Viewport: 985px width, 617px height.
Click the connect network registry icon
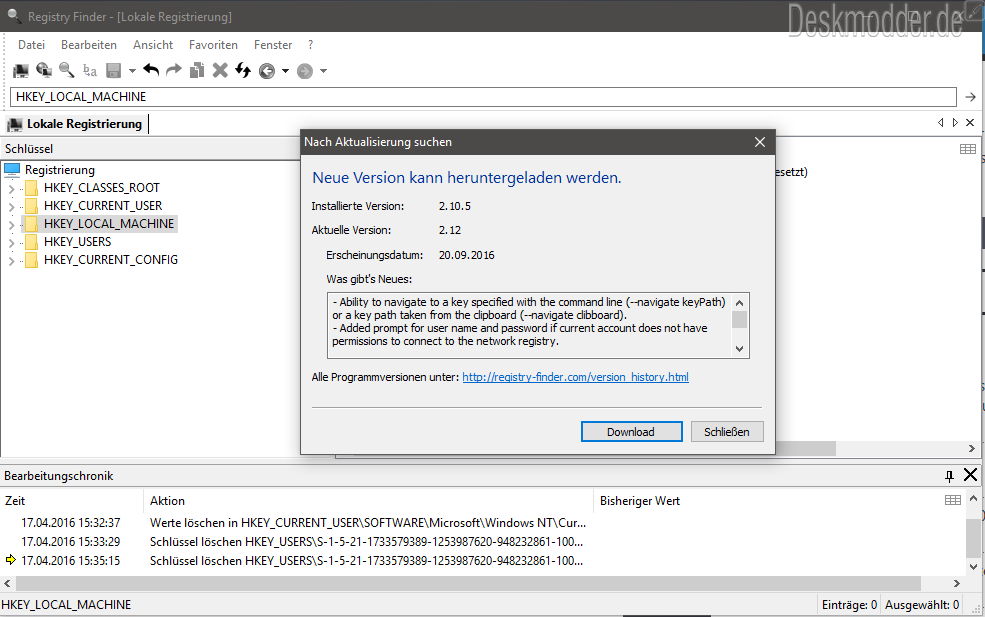43,70
